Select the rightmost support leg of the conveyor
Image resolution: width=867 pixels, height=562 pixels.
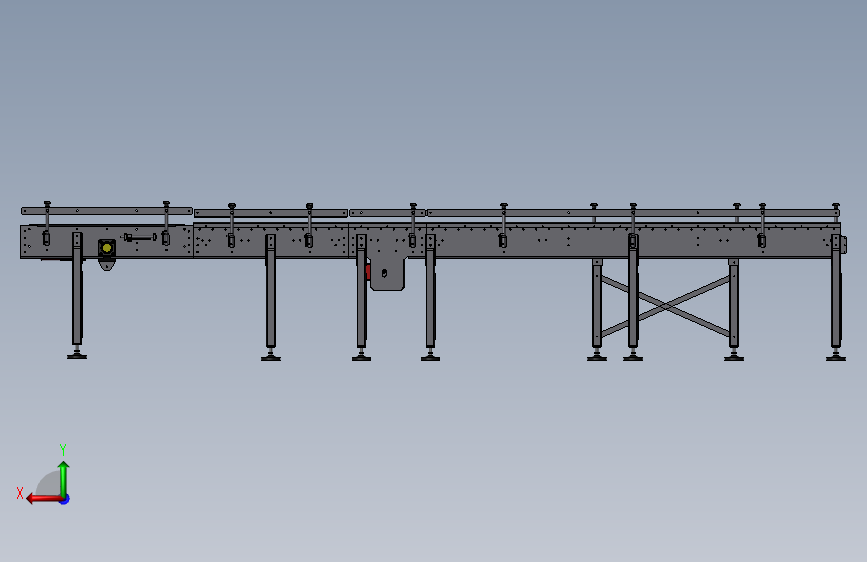click(836, 292)
